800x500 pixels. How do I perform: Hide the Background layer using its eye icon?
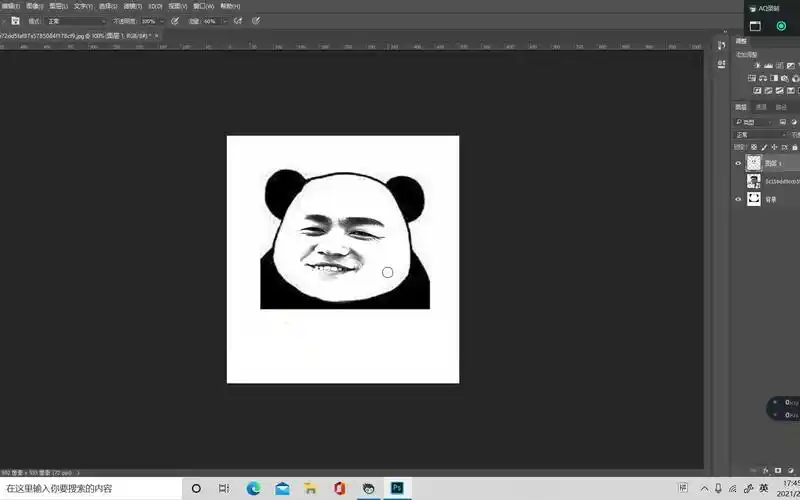(x=739, y=199)
